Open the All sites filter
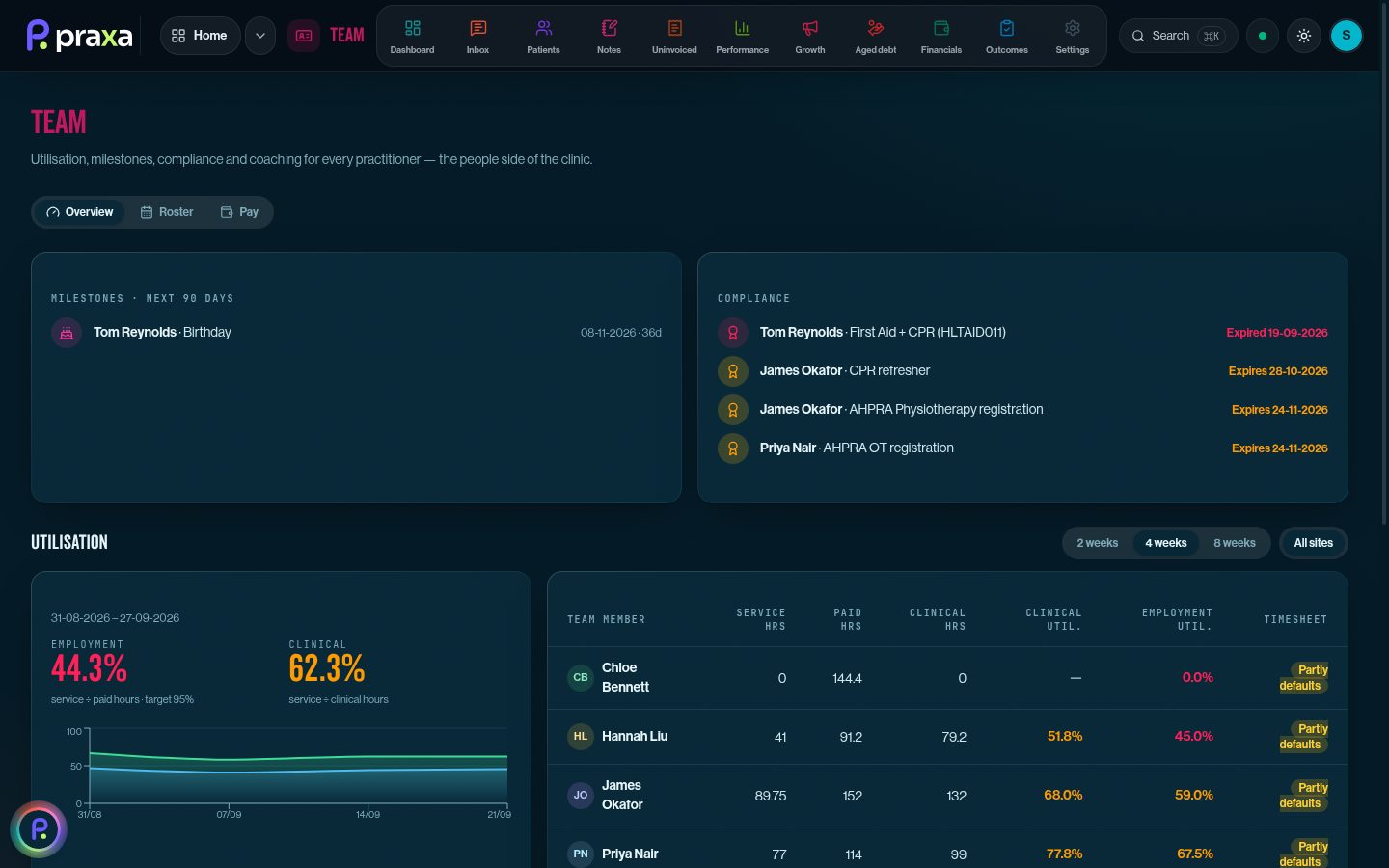The height and width of the screenshot is (868, 1389). (x=1314, y=543)
